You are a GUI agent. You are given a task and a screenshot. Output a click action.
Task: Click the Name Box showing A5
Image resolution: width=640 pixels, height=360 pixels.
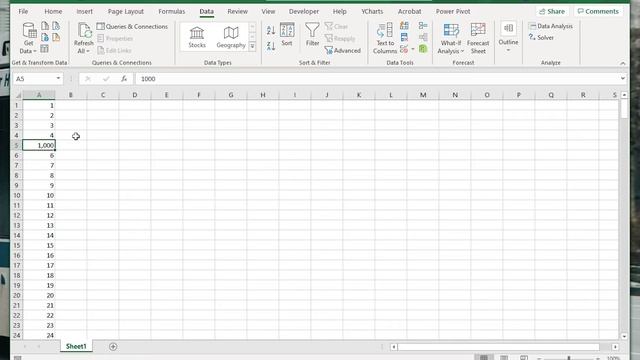pyautogui.click(x=34, y=79)
